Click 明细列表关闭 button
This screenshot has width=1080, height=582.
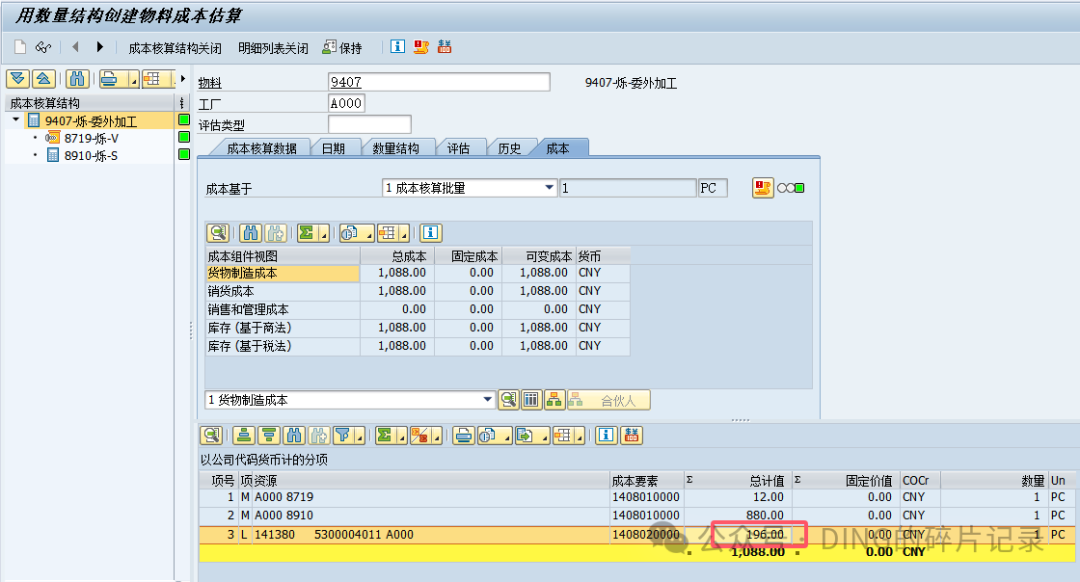[x=273, y=48]
